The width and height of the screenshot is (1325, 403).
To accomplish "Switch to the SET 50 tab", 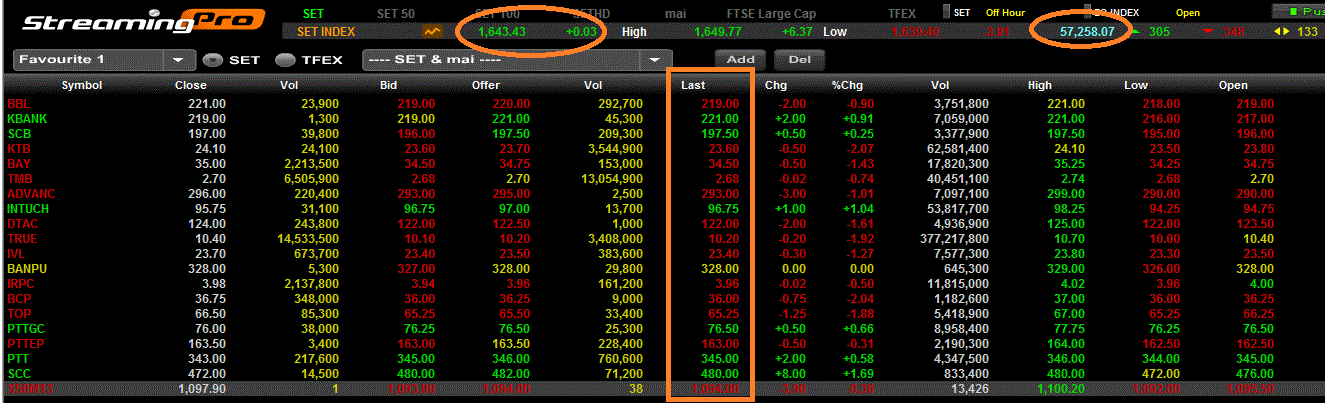I will pyautogui.click(x=397, y=13).
